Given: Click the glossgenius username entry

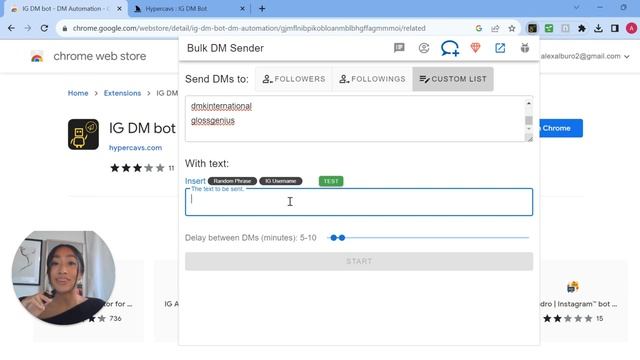Looking at the screenshot, I should 213,121.
